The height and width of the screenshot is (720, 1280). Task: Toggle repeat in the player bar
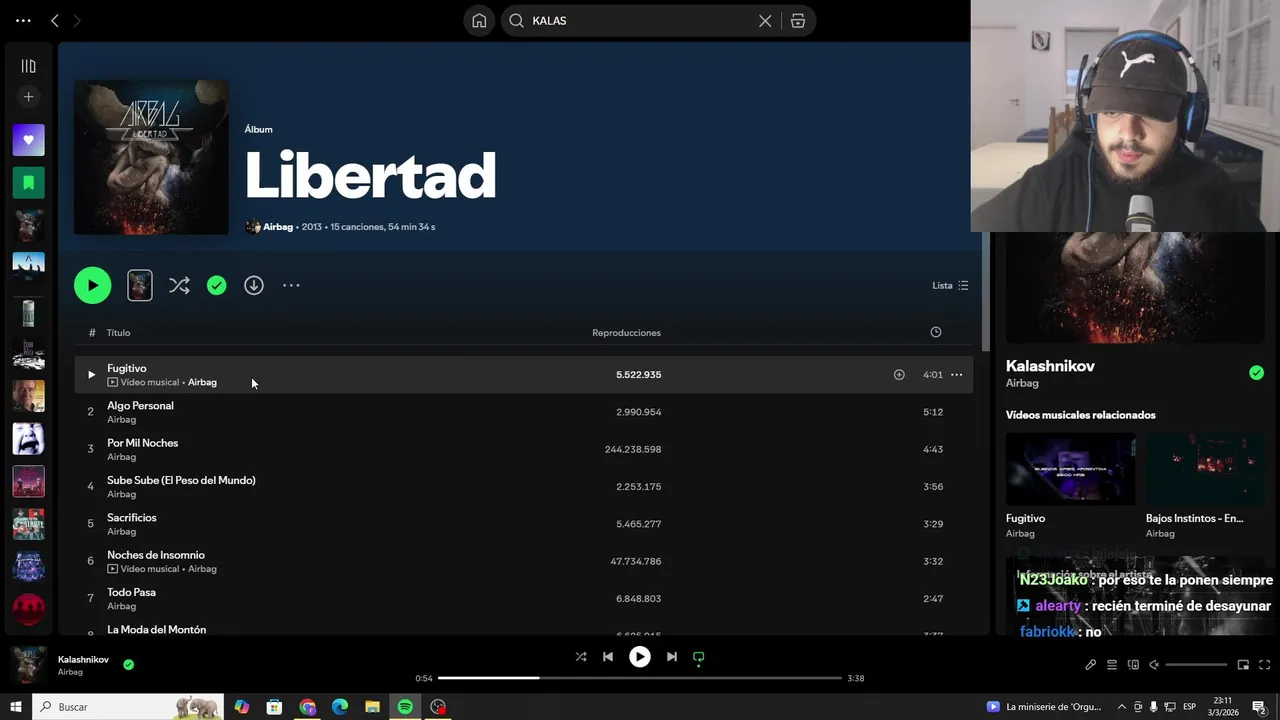click(x=699, y=657)
